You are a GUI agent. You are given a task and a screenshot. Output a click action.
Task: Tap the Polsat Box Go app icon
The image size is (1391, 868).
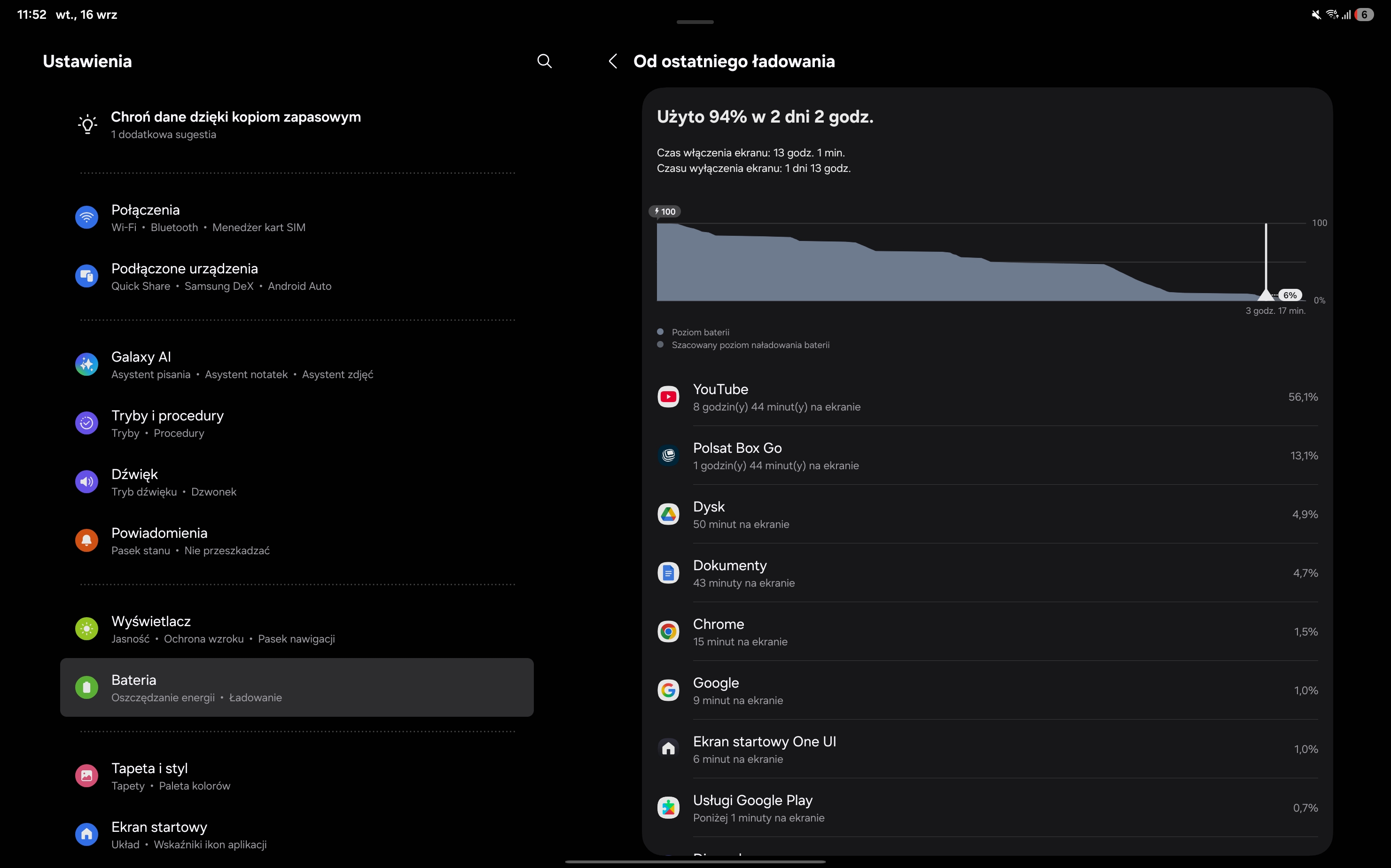pyautogui.click(x=668, y=456)
